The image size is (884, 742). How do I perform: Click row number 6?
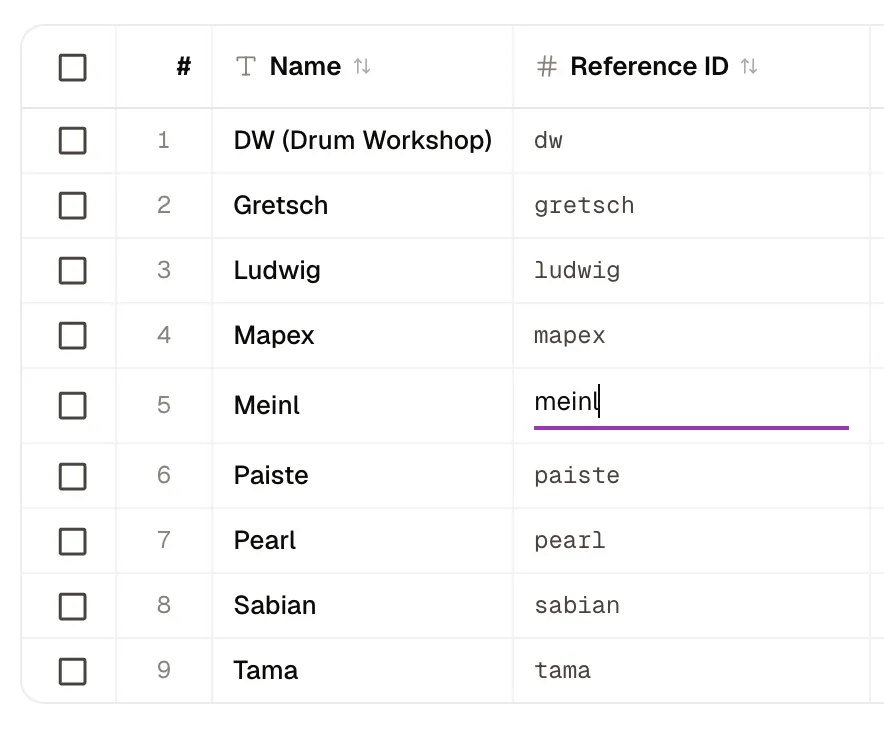pos(163,475)
